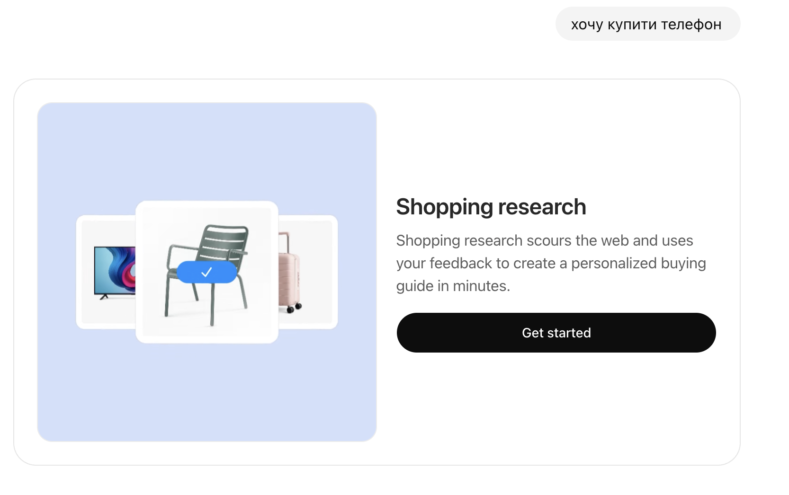Select the blue checkmark badge on the chair
The width and height of the screenshot is (789, 495).
(206, 271)
